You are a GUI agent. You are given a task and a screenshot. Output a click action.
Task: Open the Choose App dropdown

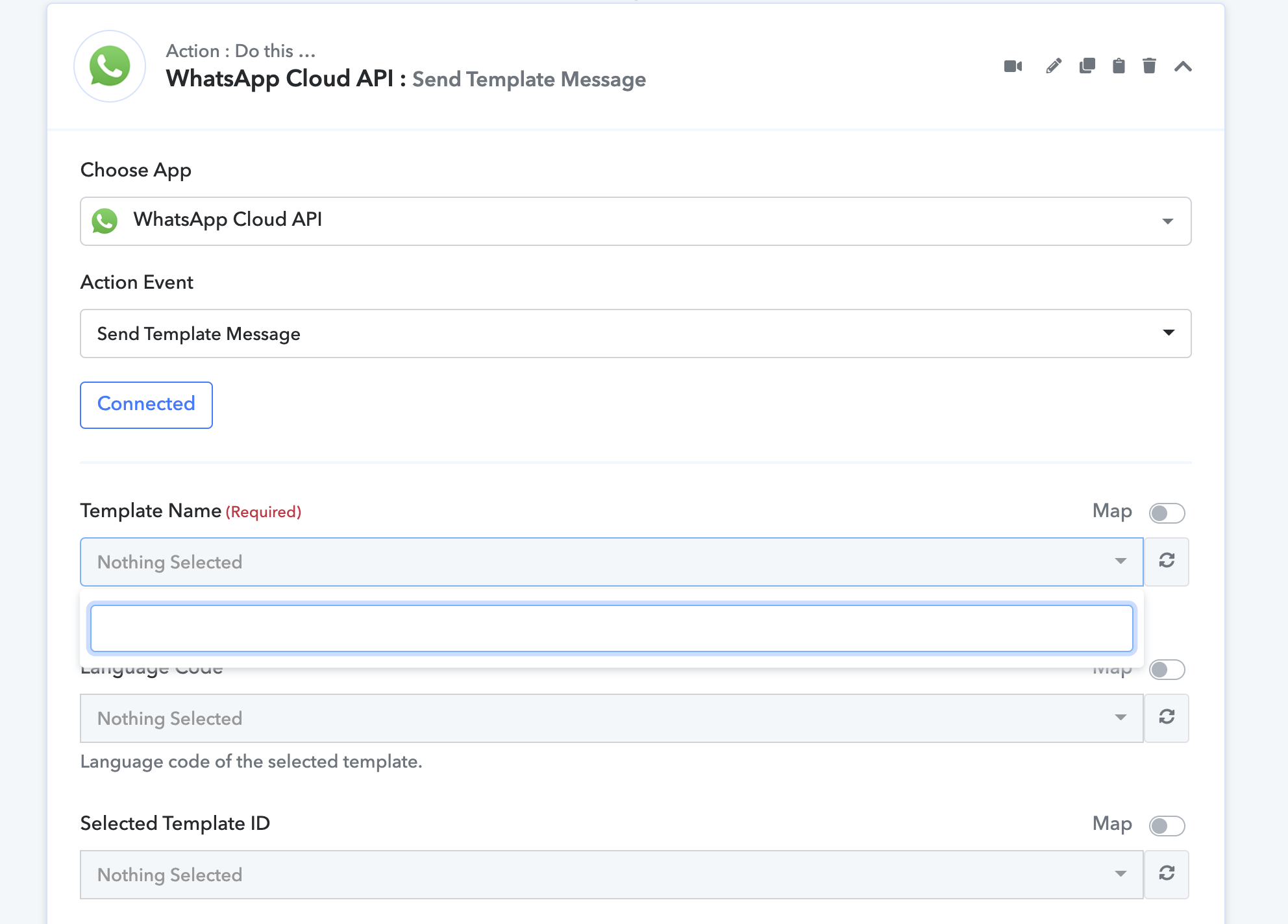pyautogui.click(x=636, y=221)
